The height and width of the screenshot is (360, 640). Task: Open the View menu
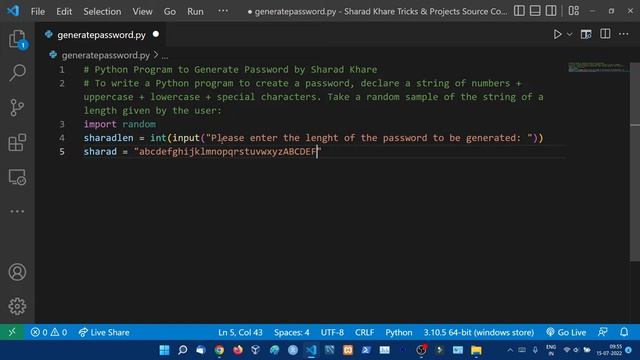pyautogui.click(x=142, y=11)
